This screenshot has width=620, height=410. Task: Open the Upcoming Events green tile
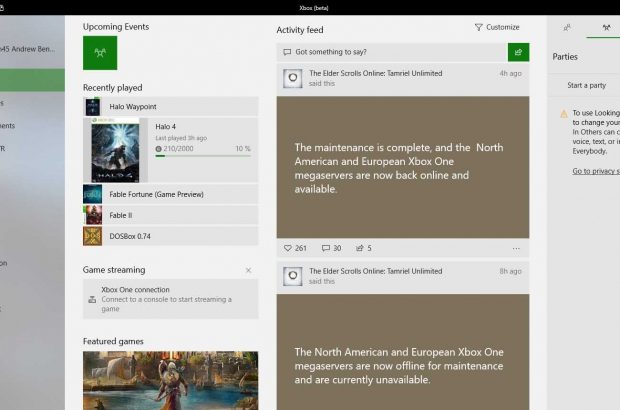(x=100, y=52)
